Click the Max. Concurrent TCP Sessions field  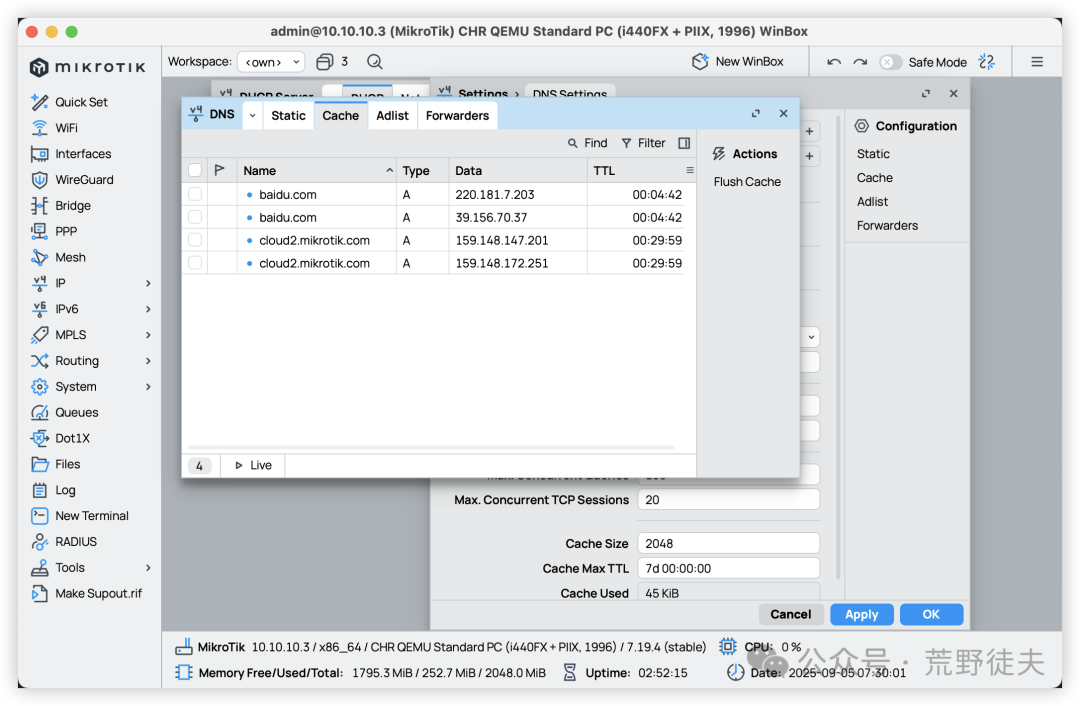[x=729, y=500]
